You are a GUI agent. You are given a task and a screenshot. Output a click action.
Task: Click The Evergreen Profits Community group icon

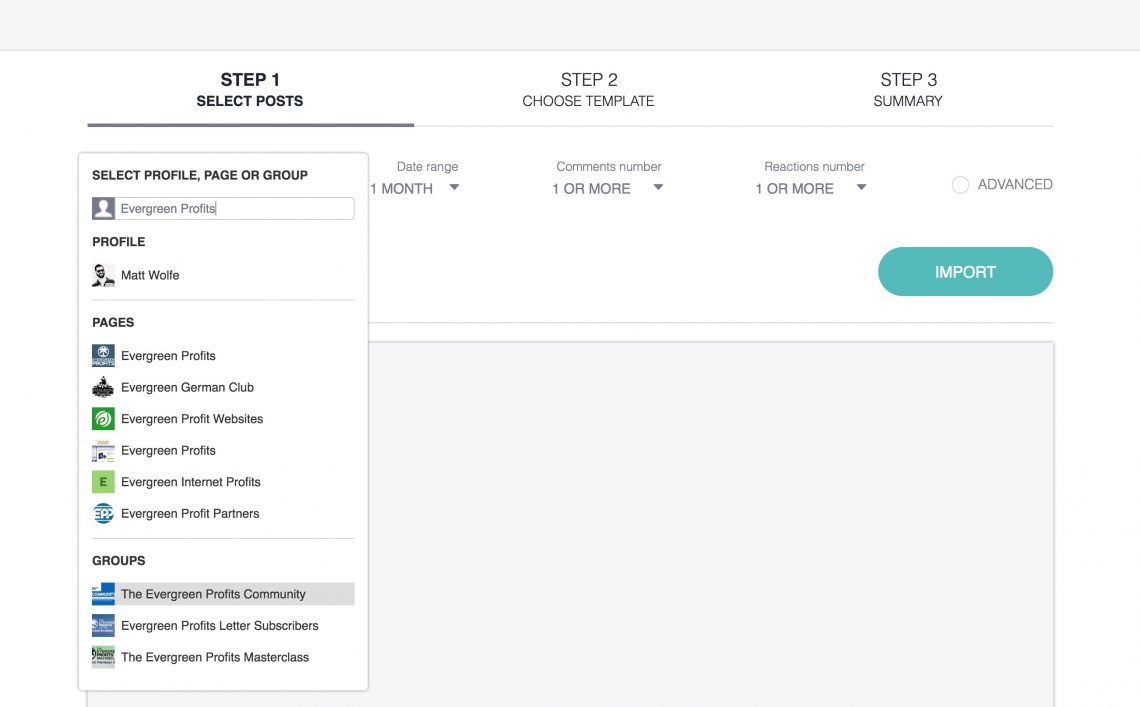(103, 594)
